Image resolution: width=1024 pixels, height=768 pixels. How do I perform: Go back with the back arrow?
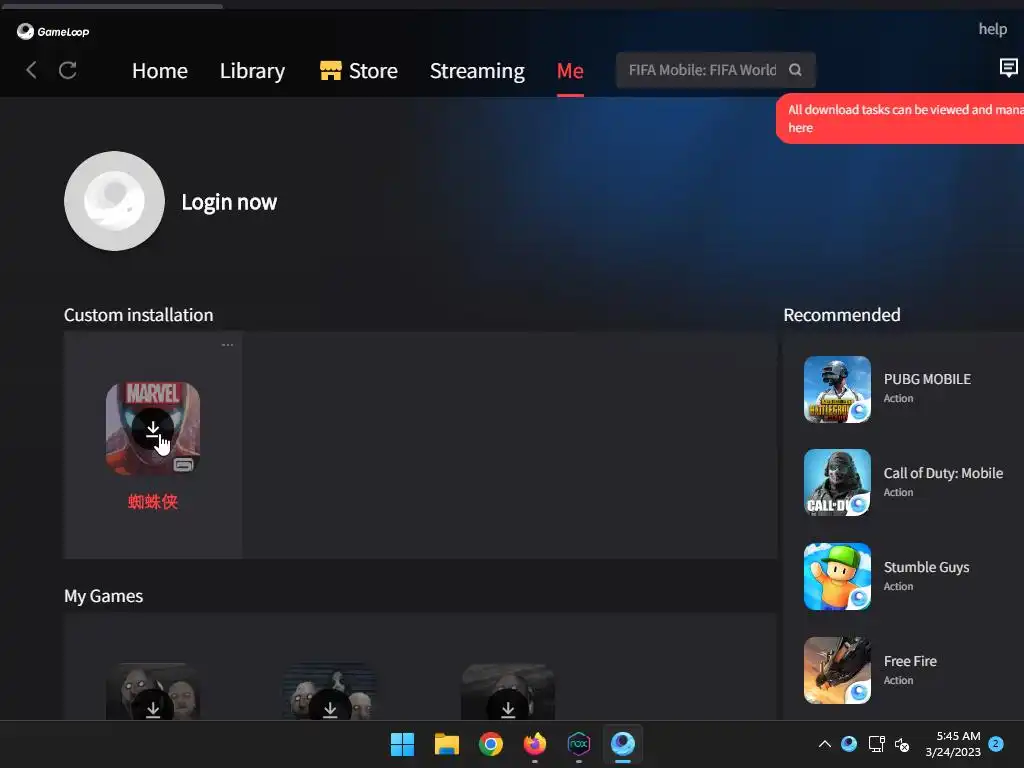[31, 70]
